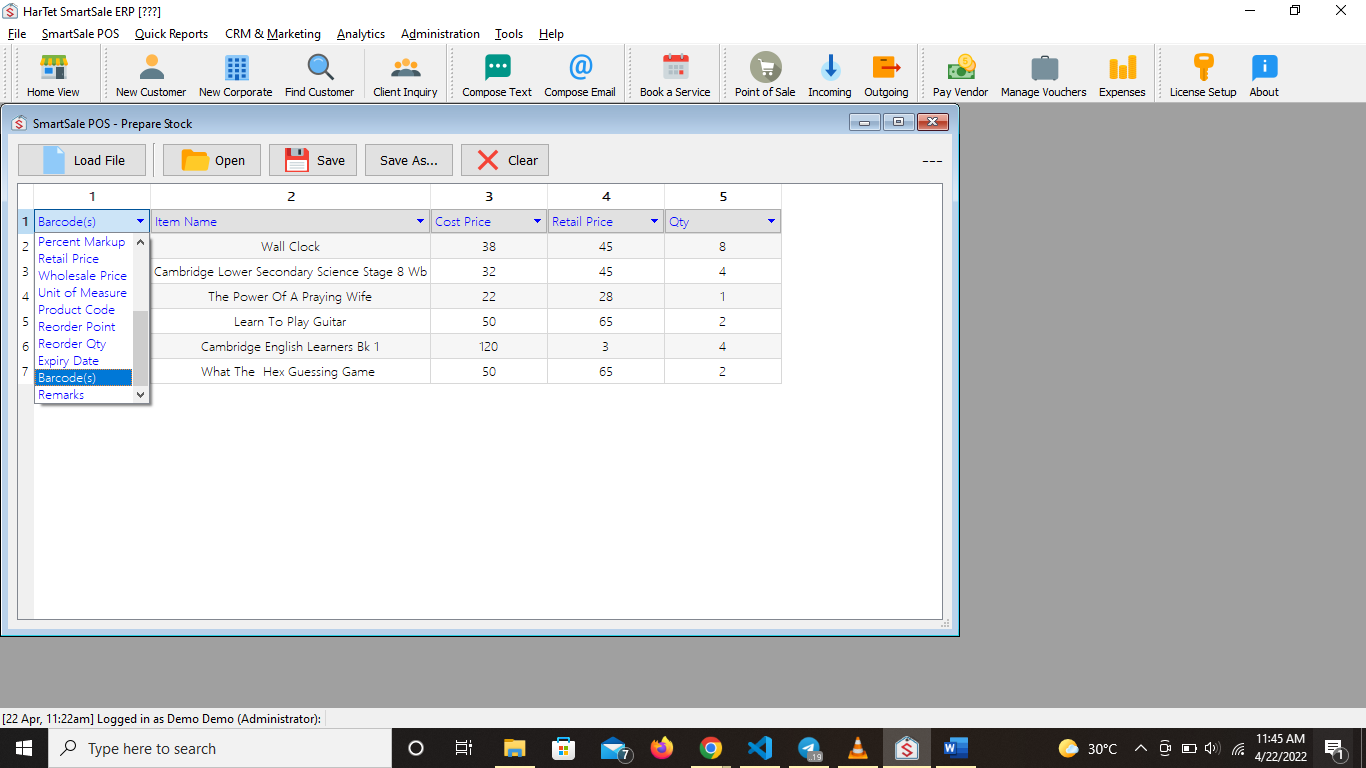Click the Open button
The height and width of the screenshot is (768, 1366).
[x=212, y=160]
